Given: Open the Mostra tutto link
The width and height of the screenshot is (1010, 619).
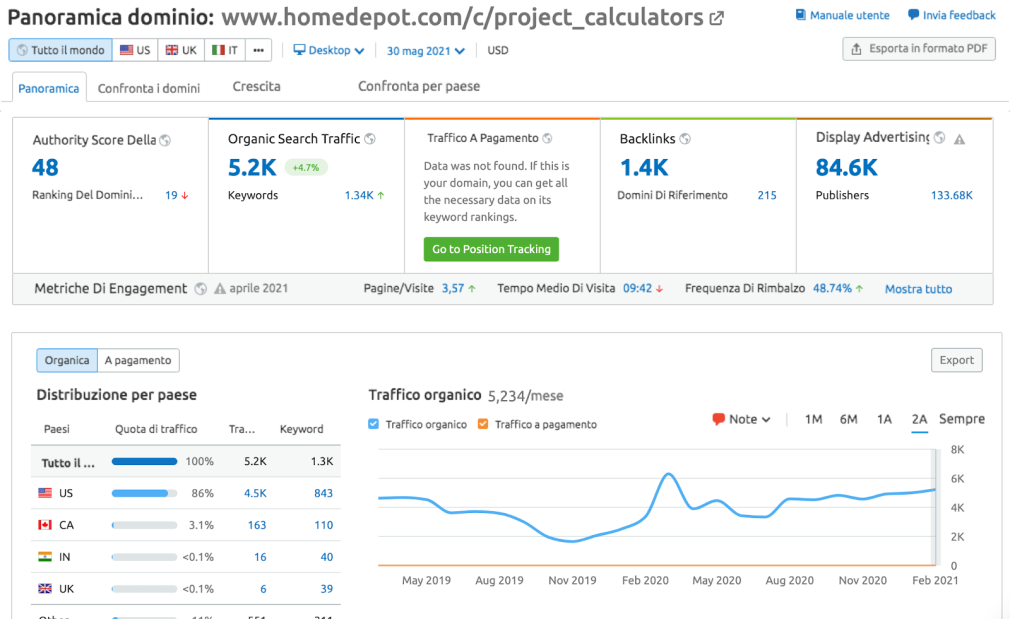Looking at the screenshot, I should coord(919,289).
